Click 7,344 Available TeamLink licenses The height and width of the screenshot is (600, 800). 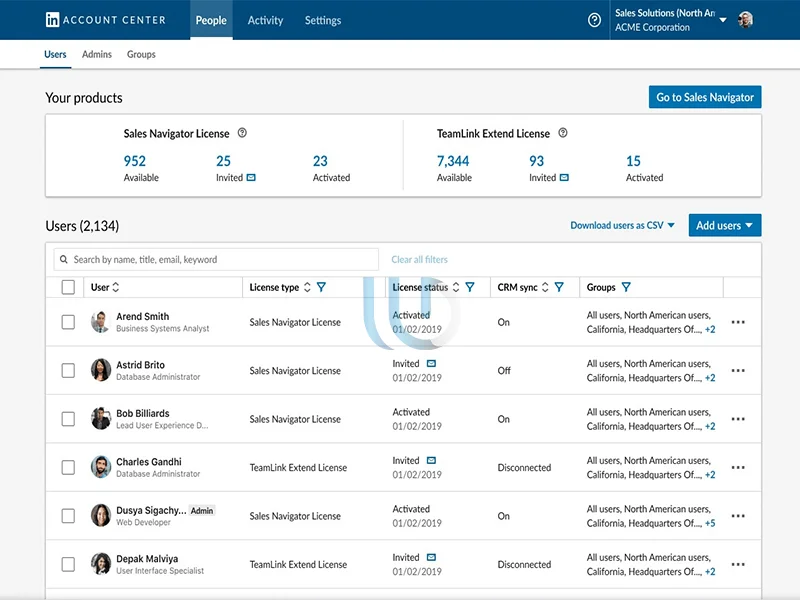[x=453, y=161]
